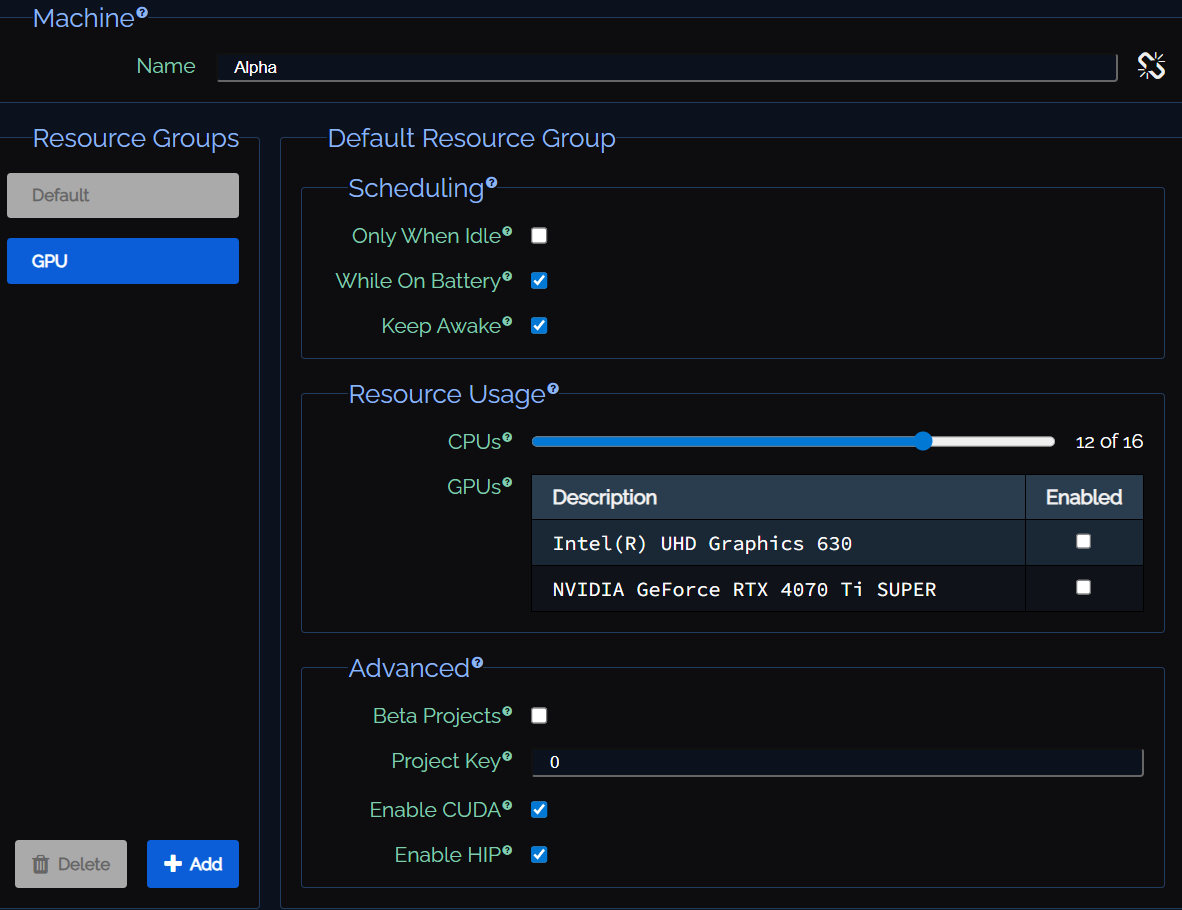Click the Enabled column header

click(x=1084, y=498)
